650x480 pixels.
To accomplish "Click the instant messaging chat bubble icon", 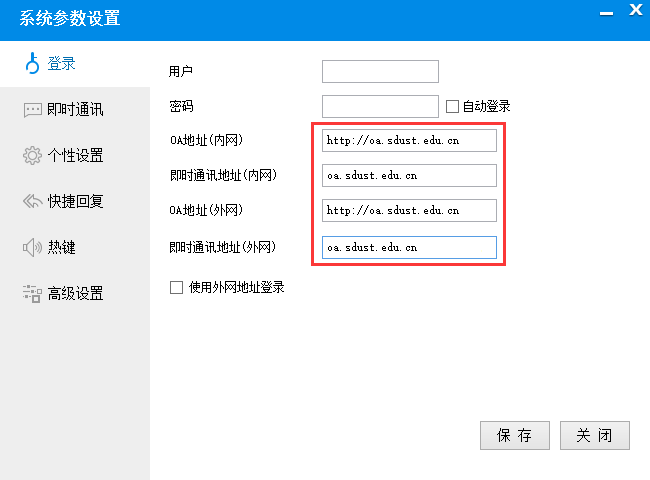I will pyautogui.click(x=32, y=110).
